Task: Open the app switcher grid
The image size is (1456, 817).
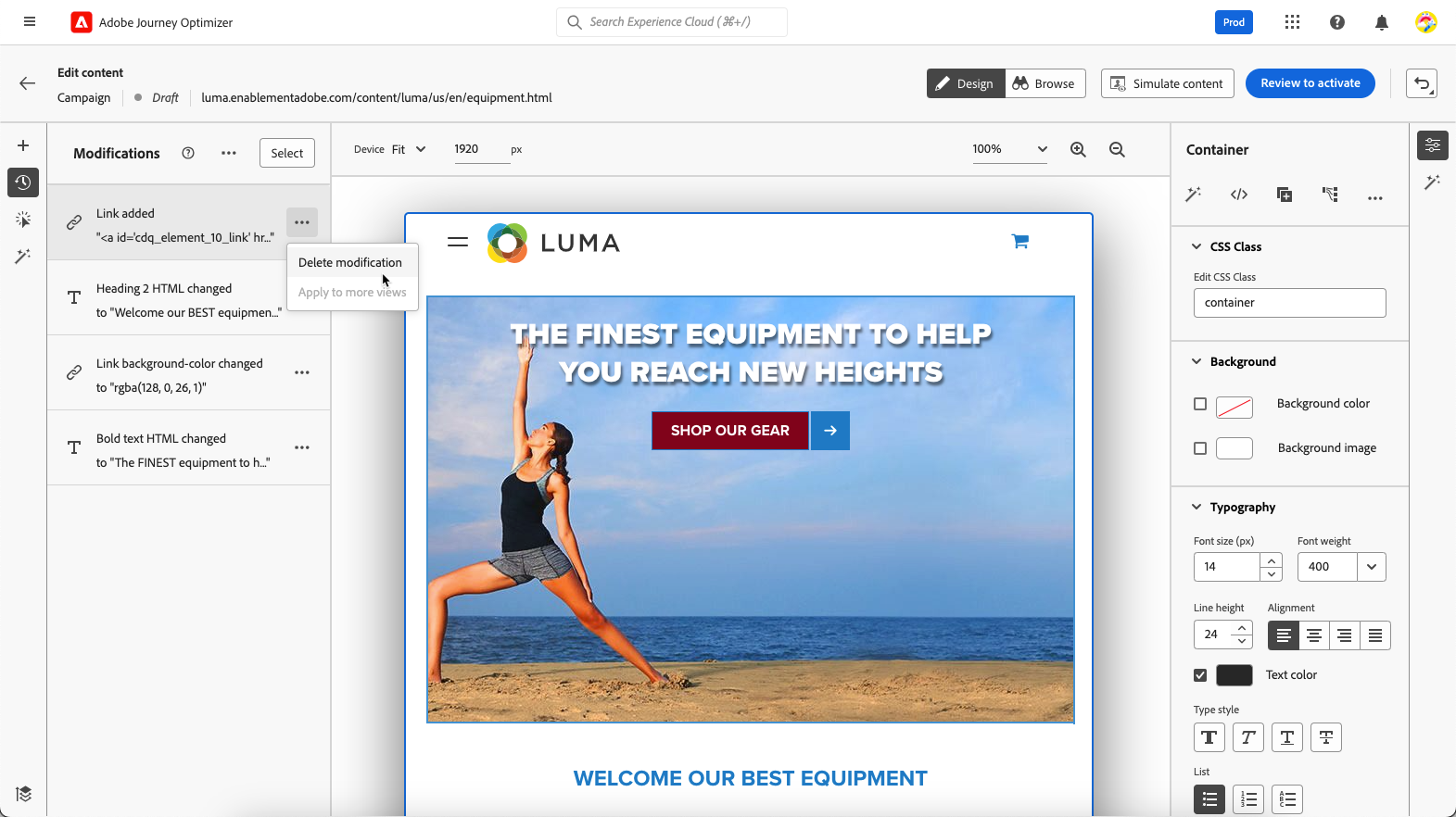Action: point(1292,22)
